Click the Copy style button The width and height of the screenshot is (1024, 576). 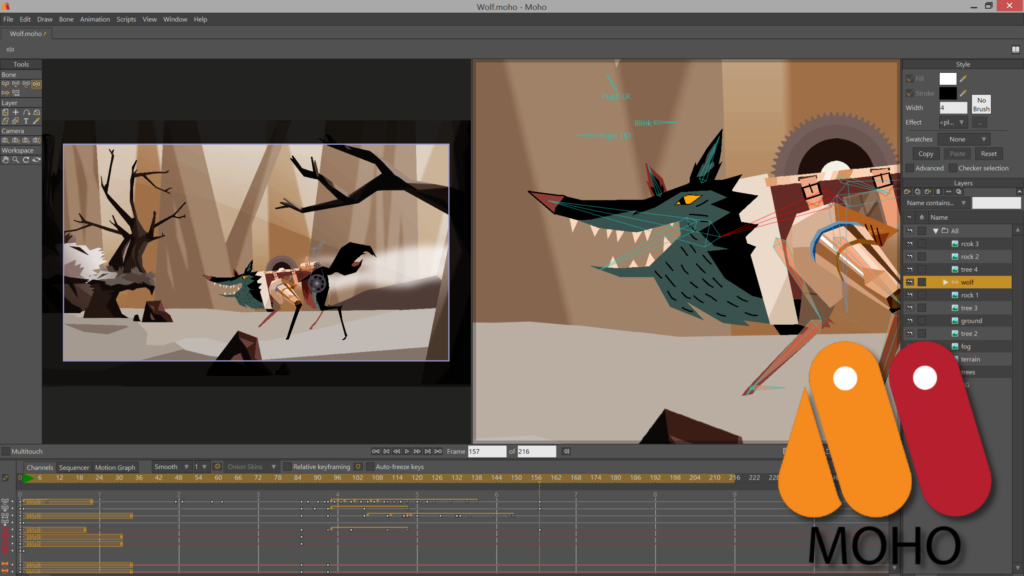pyautogui.click(x=926, y=154)
